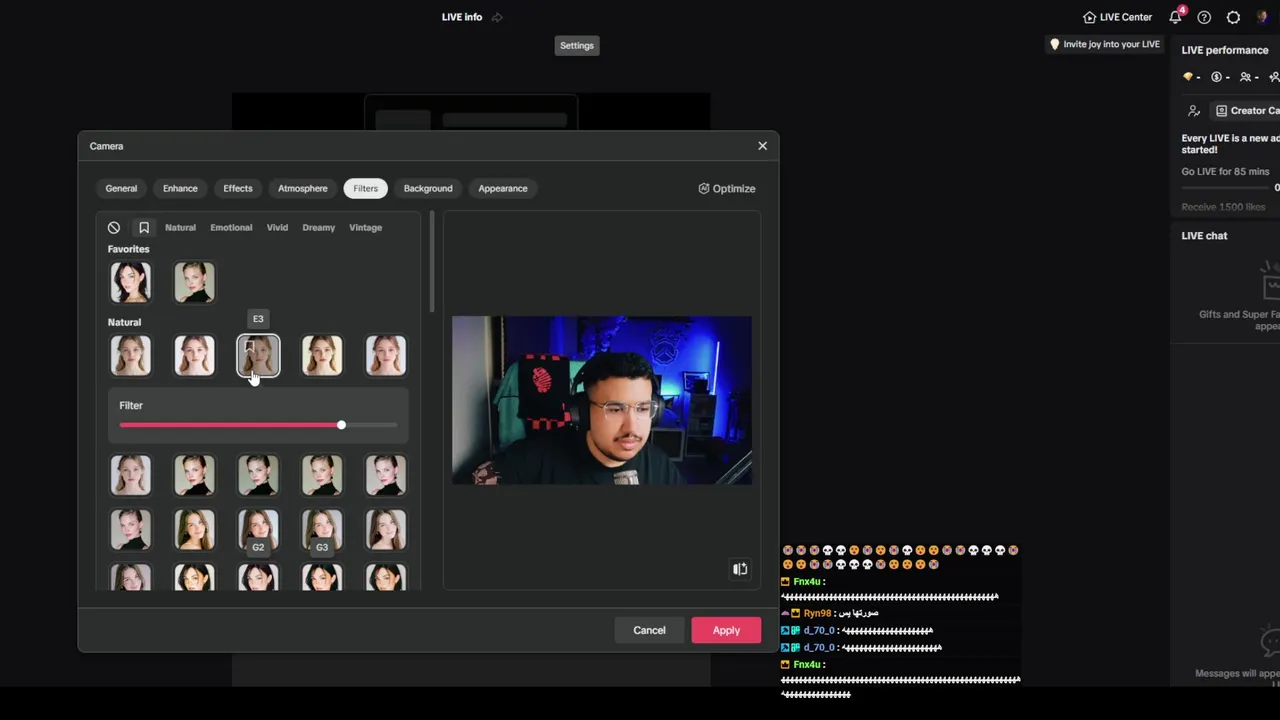This screenshot has height=720, width=1280.
Task: Toggle the bookmark on the E3 filter
Action: [x=250, y=347]
